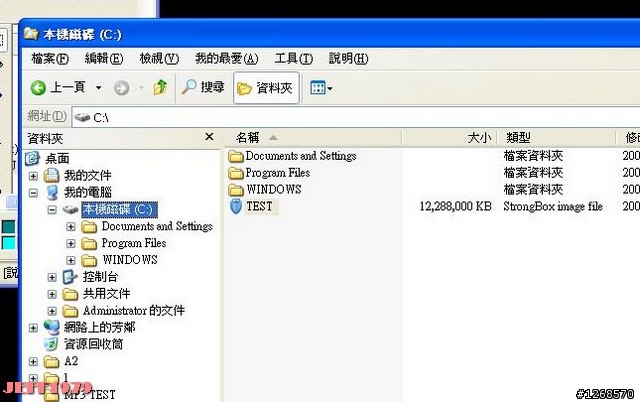The width and height of the screenshot is (640, 402).
Task: Open the 編輯(E) menu
Action: coord(104,59)
